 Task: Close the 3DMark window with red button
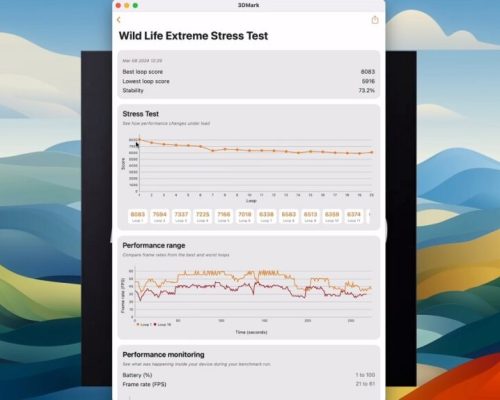click(118, 5)
